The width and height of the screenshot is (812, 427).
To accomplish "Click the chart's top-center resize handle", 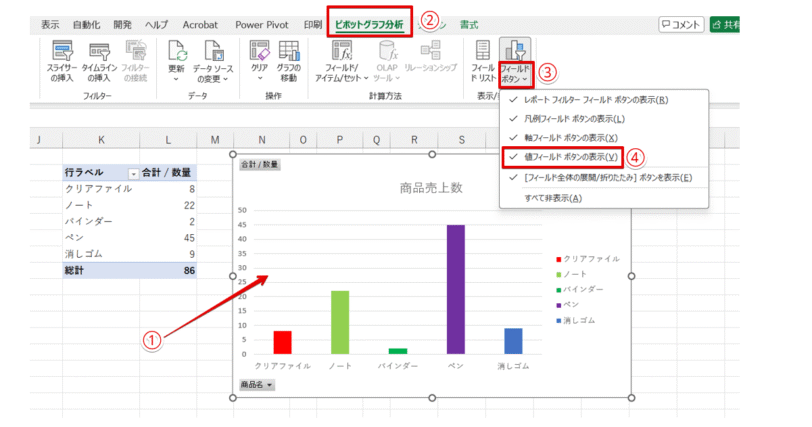I will [432, 154].
